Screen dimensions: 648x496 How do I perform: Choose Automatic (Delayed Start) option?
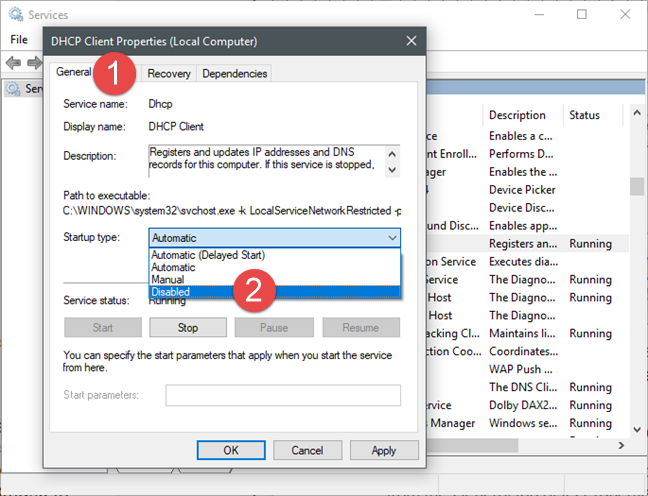click(x=274, y=255)
